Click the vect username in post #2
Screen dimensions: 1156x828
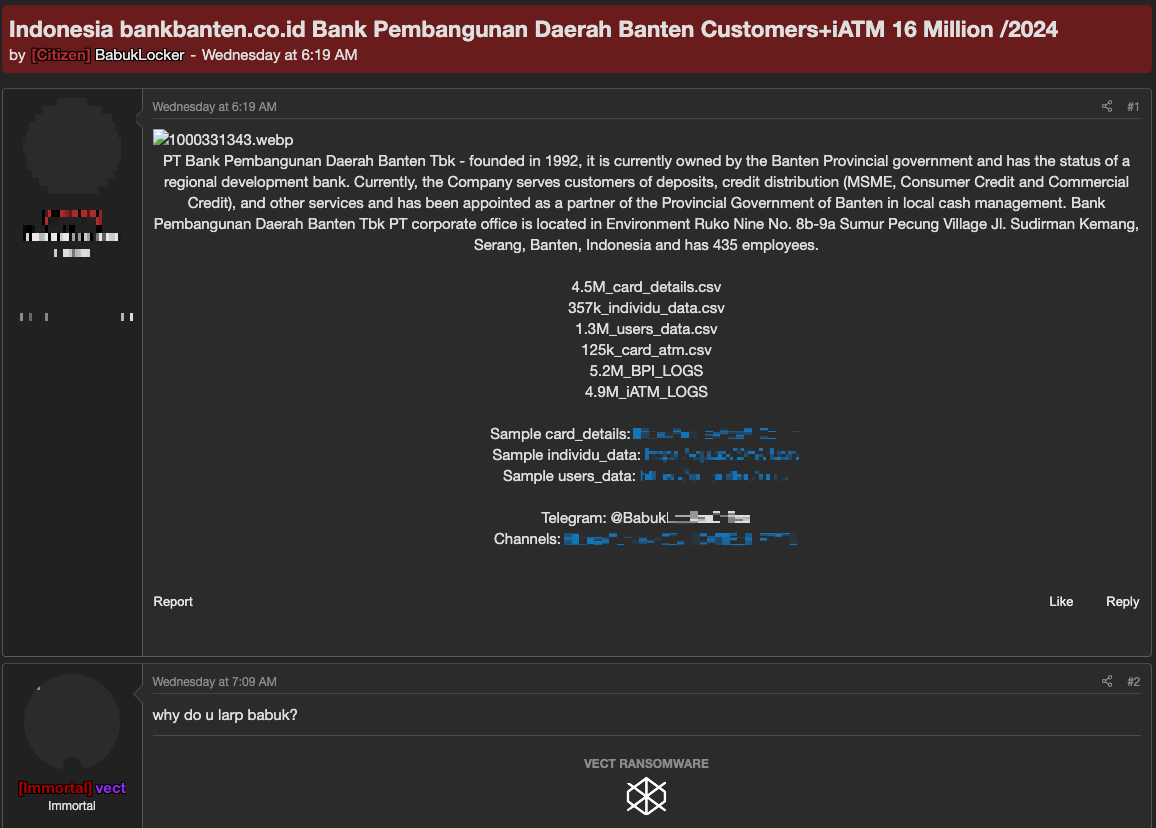point(111,788)
